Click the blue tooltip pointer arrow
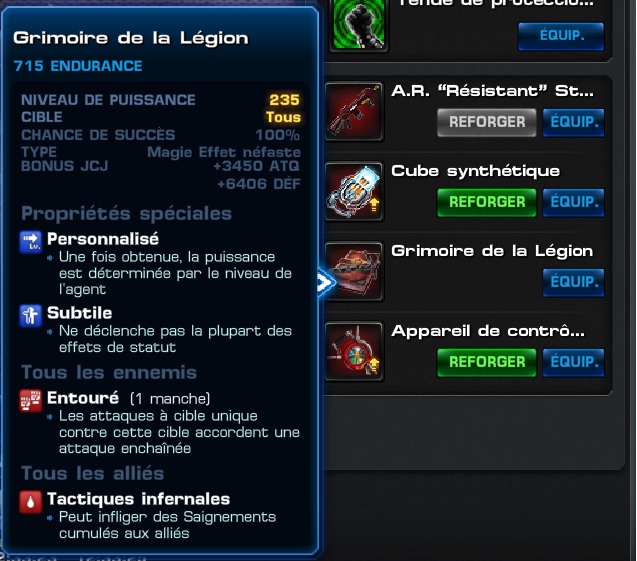 click(x=326, y=282)
